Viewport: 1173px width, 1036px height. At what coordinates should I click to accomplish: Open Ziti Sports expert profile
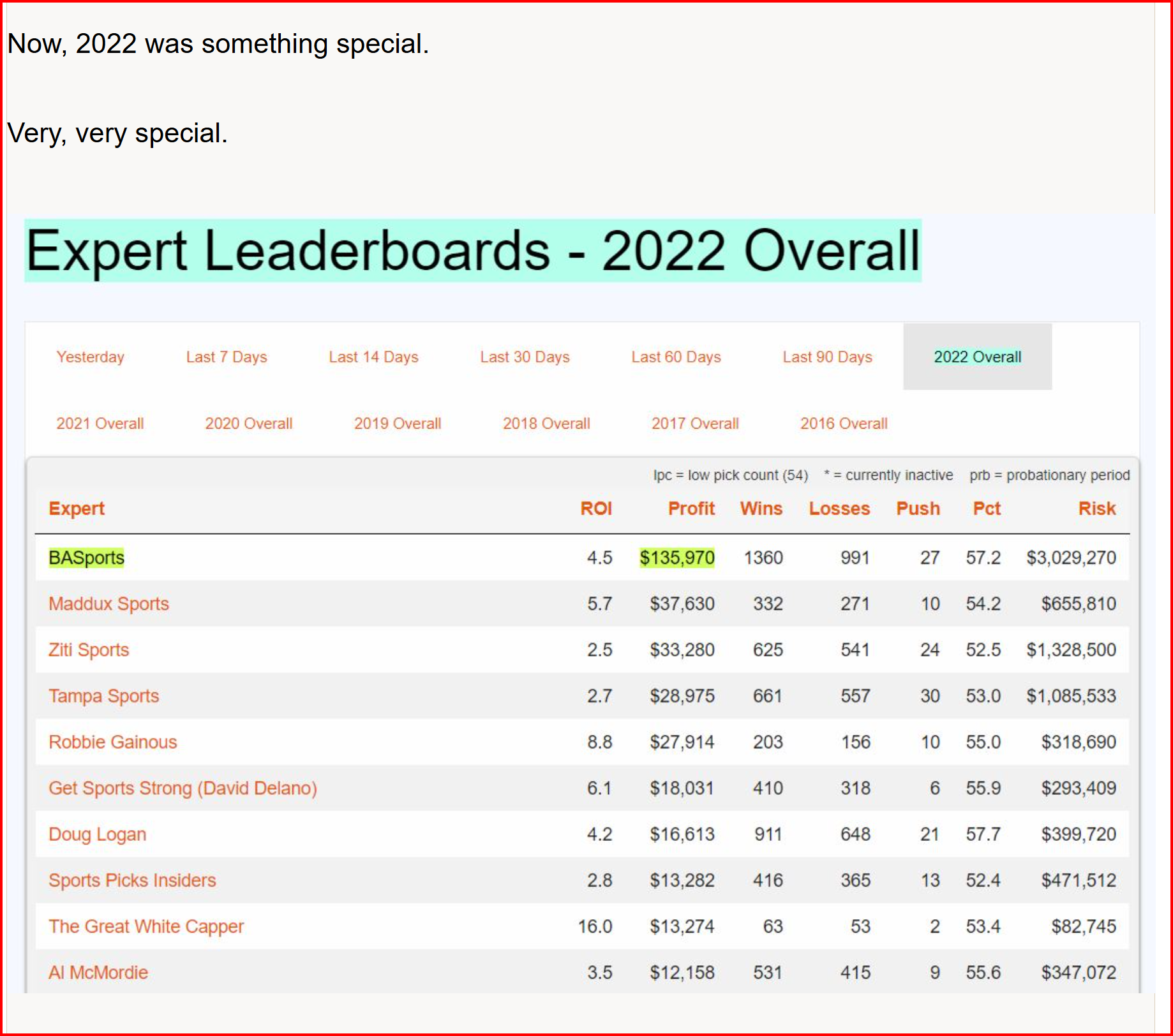click(89, 649)
